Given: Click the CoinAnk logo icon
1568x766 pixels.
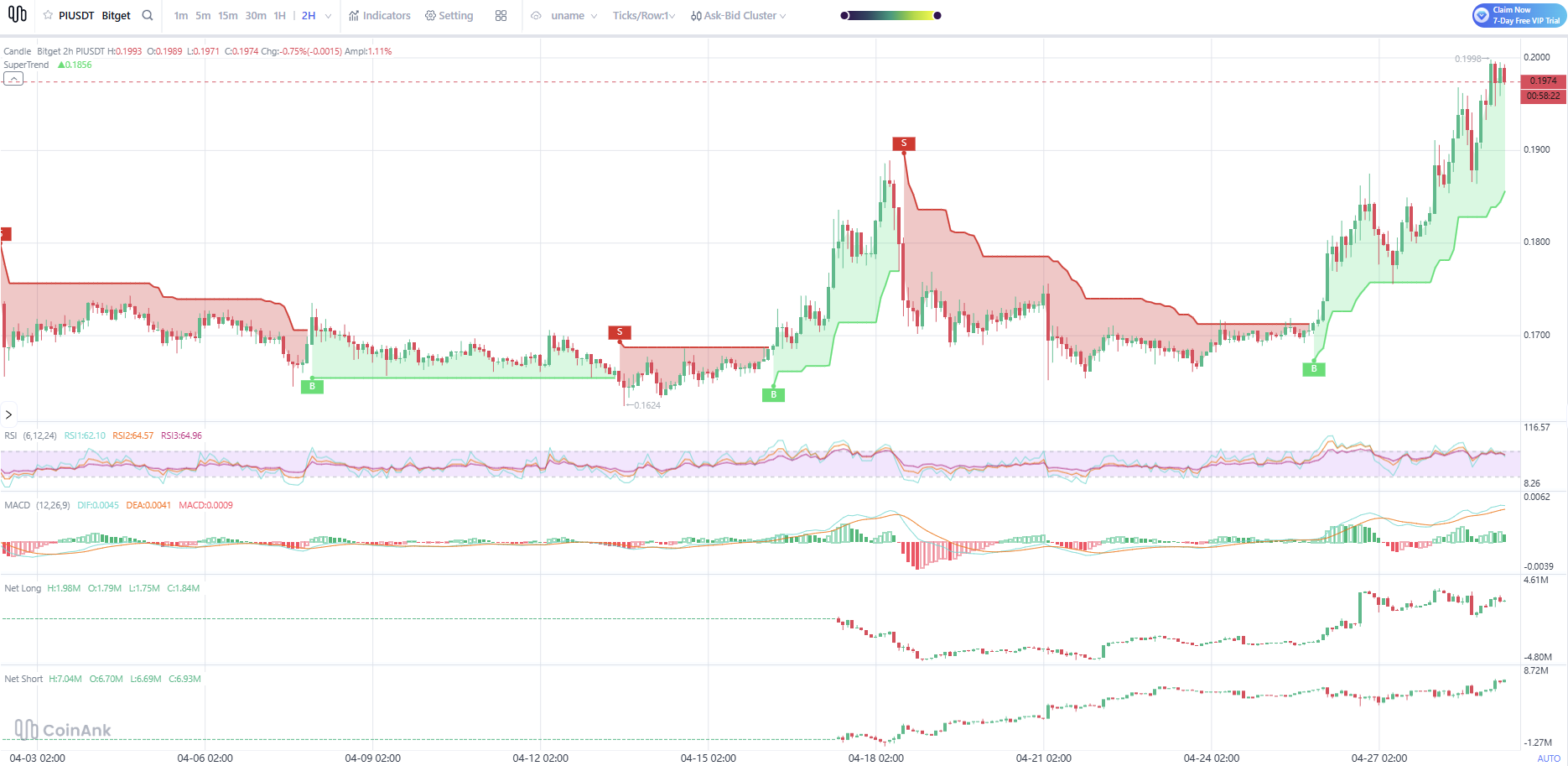Looking at the screenshot, I should [x=17, y=14].
